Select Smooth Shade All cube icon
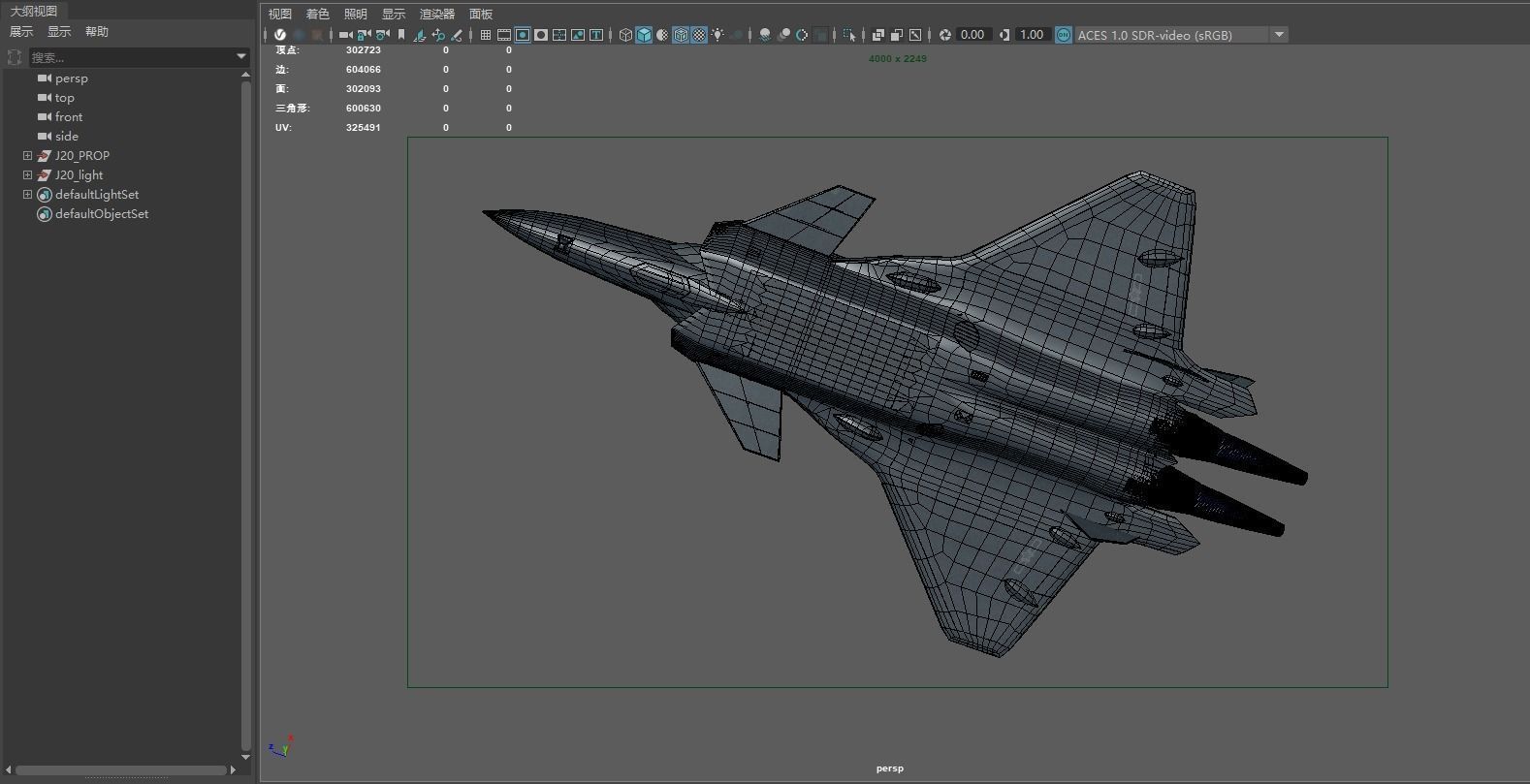The height and width of the screenshot is (784, 1530). point(644,35)
